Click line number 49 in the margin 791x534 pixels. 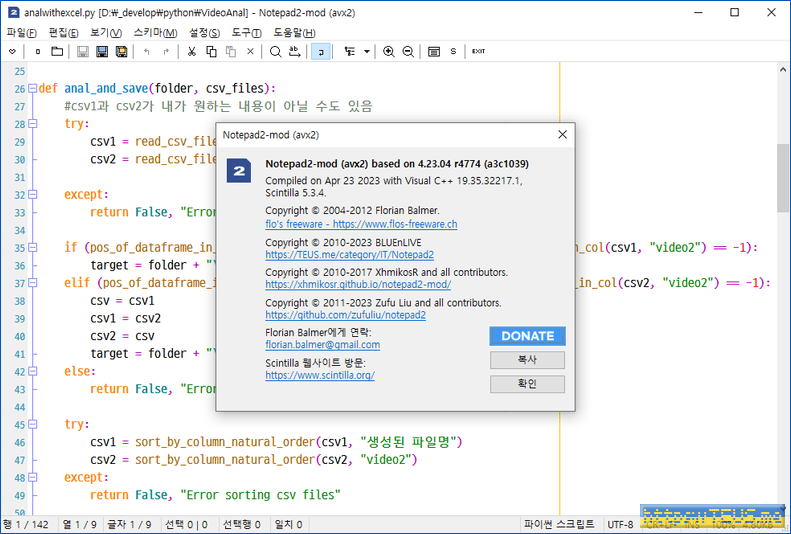[x=20, y=496]
